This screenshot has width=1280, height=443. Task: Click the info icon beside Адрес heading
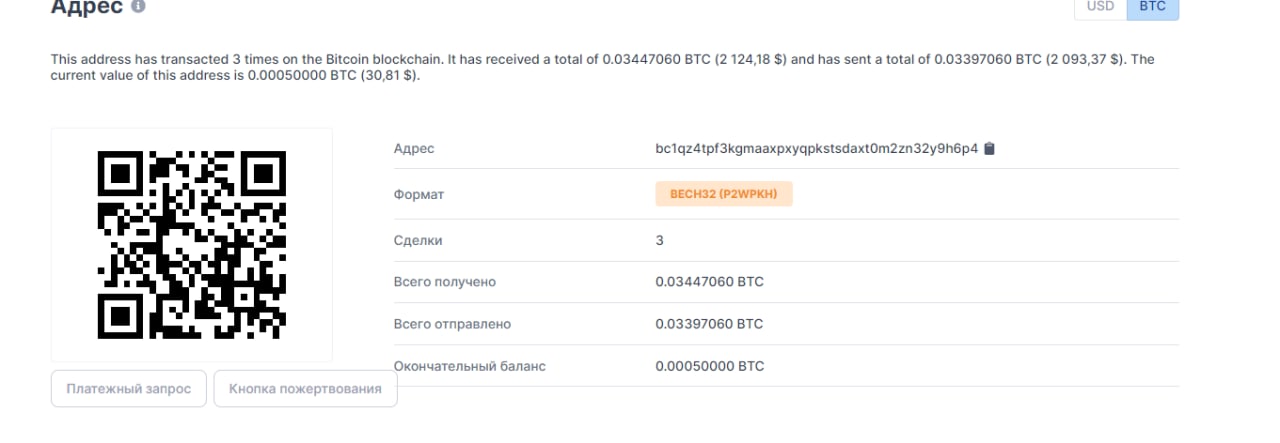138,7
